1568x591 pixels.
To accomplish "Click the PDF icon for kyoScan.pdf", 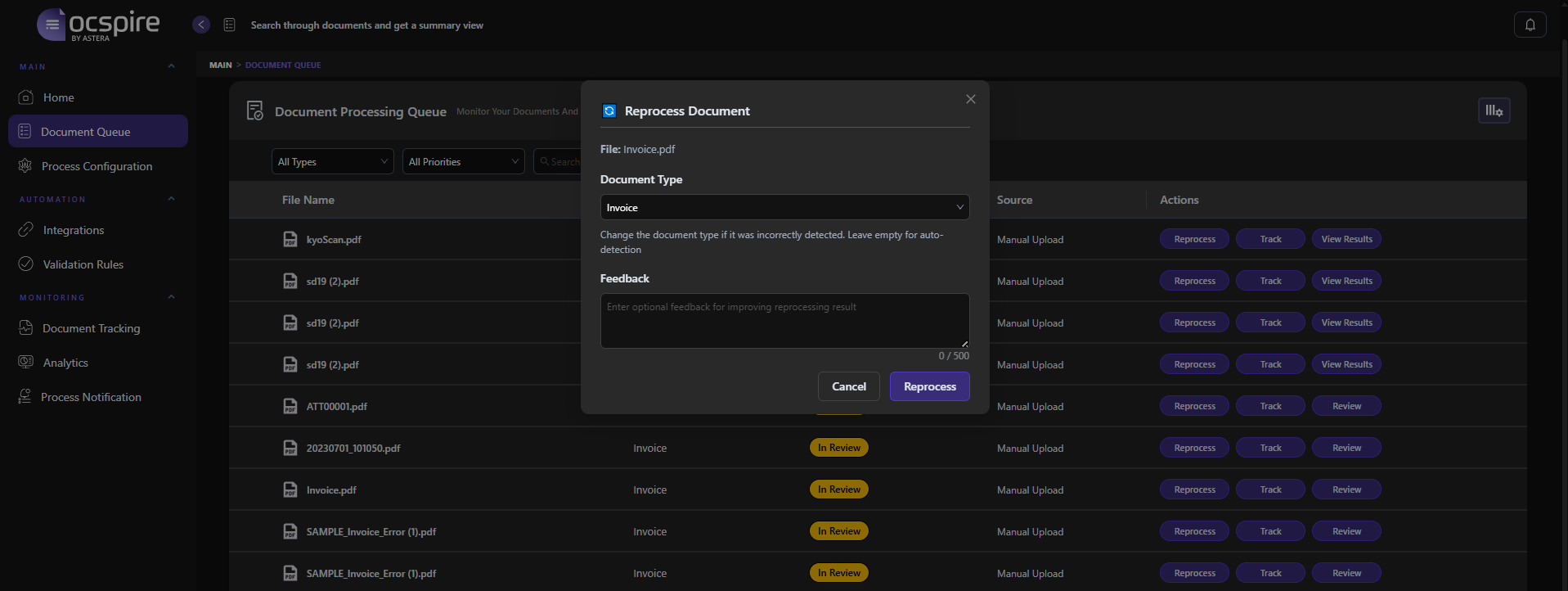I will point(290,239).
